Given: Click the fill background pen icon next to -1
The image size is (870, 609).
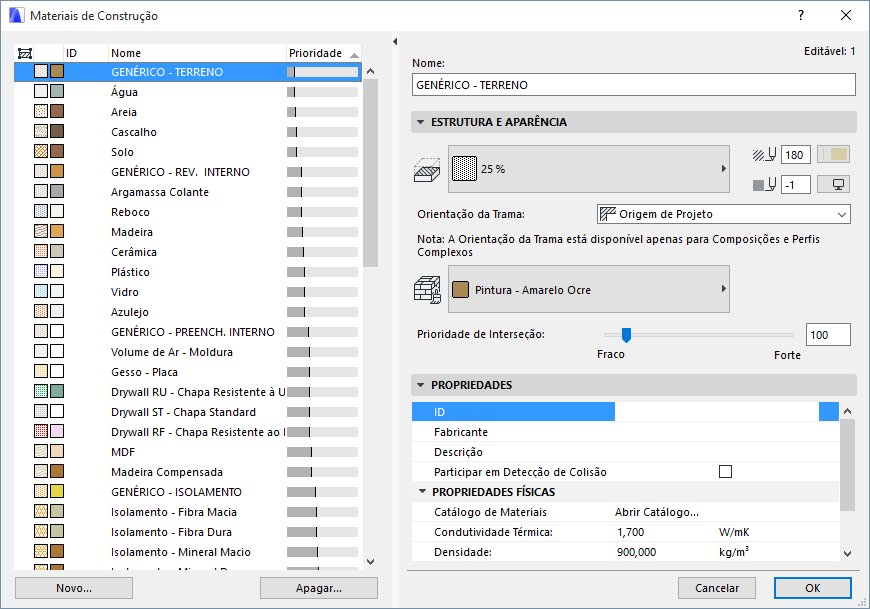Looking at the screenshot, I should tap(764, 185).
